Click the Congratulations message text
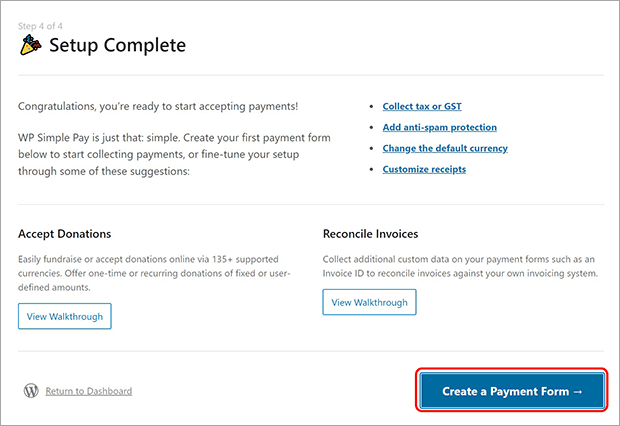 click(x=158, y=106)
